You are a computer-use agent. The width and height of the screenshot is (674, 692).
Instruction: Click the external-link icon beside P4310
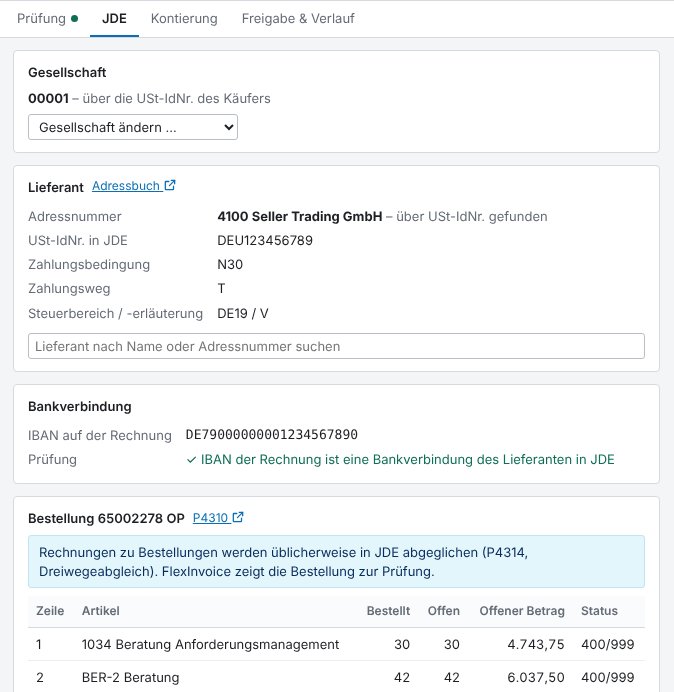point(238,517)
